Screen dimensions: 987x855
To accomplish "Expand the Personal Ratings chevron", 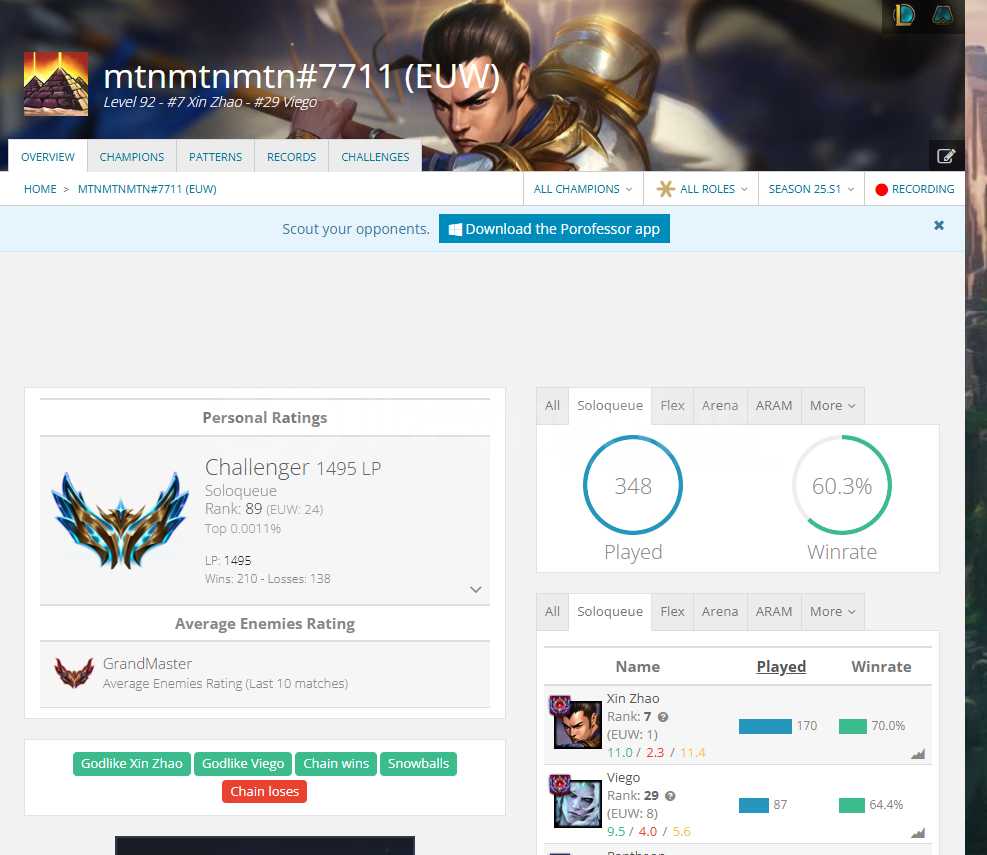I will click(476, 589).
